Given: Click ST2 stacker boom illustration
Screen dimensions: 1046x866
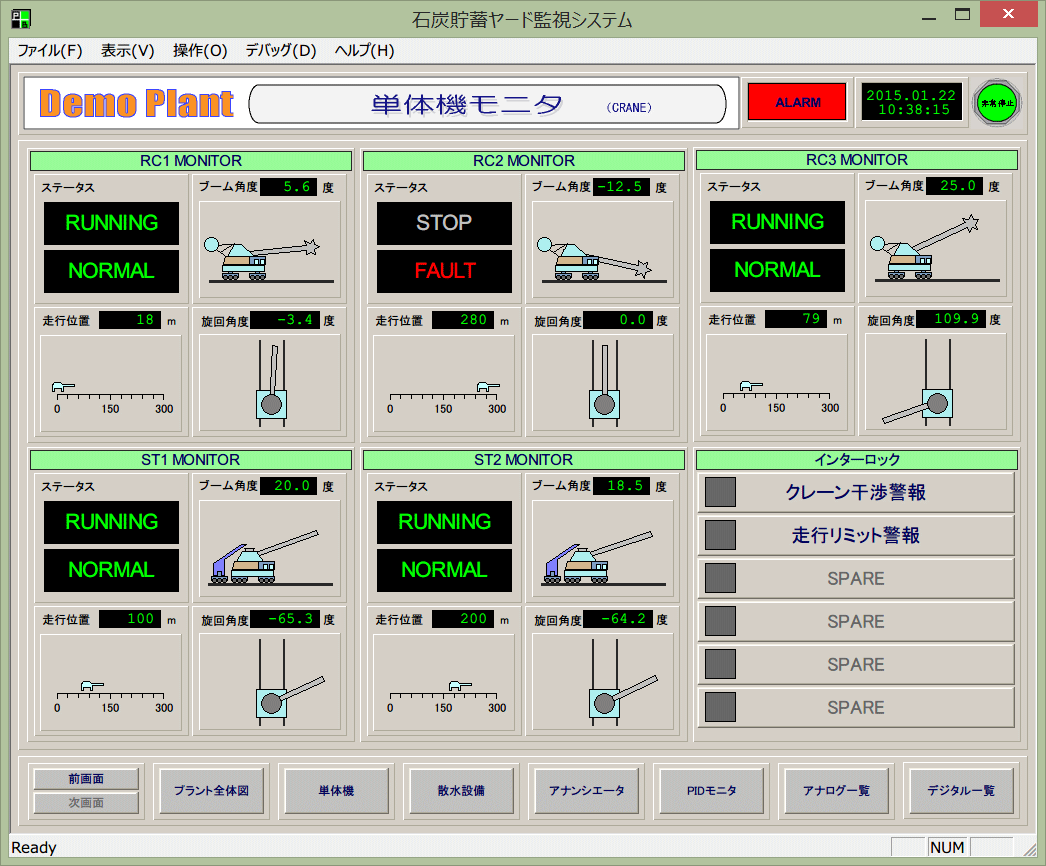Looking at the screenshot, I should pyautogui.click(x=603, y=548).
